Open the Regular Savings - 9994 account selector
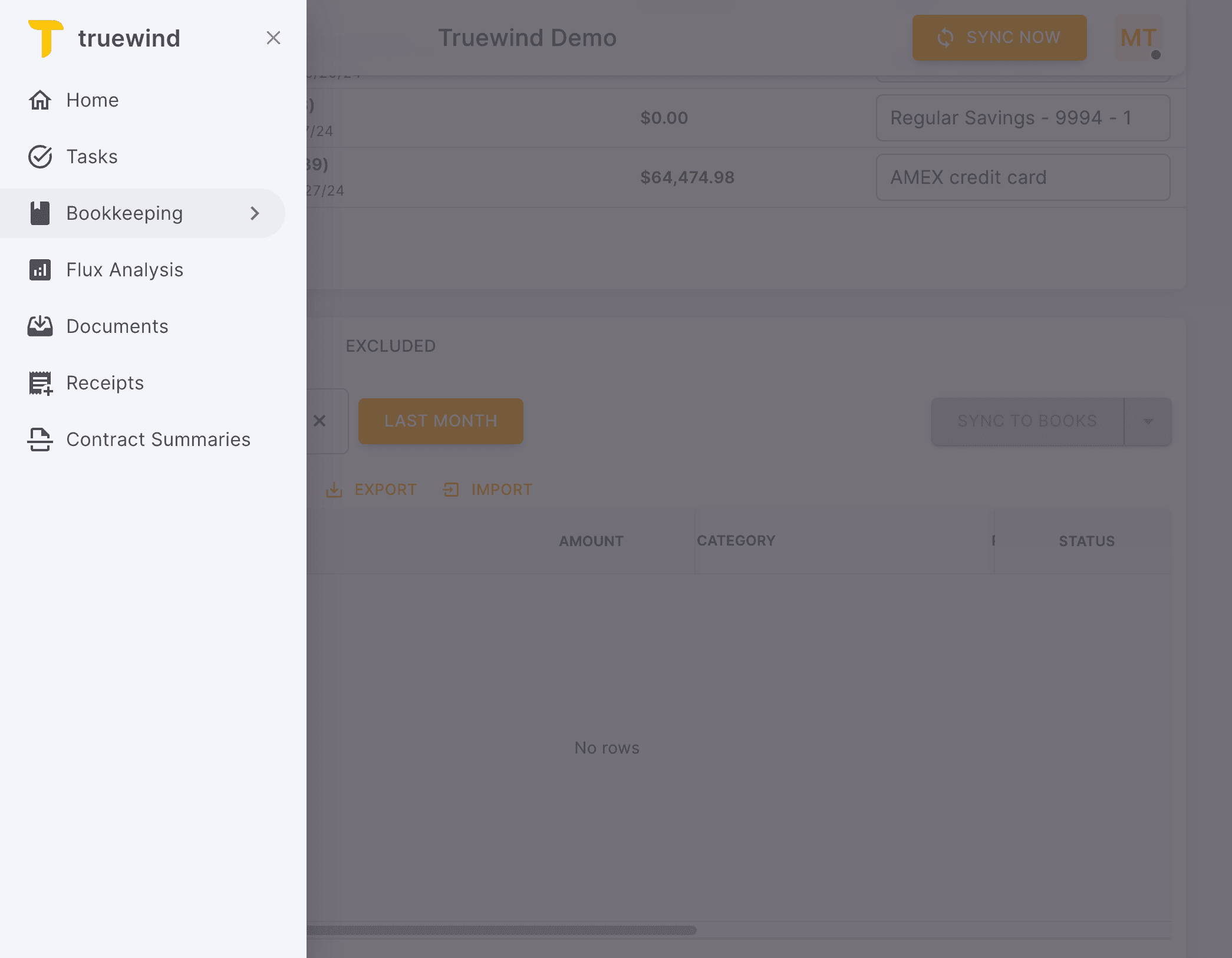 1023,118
